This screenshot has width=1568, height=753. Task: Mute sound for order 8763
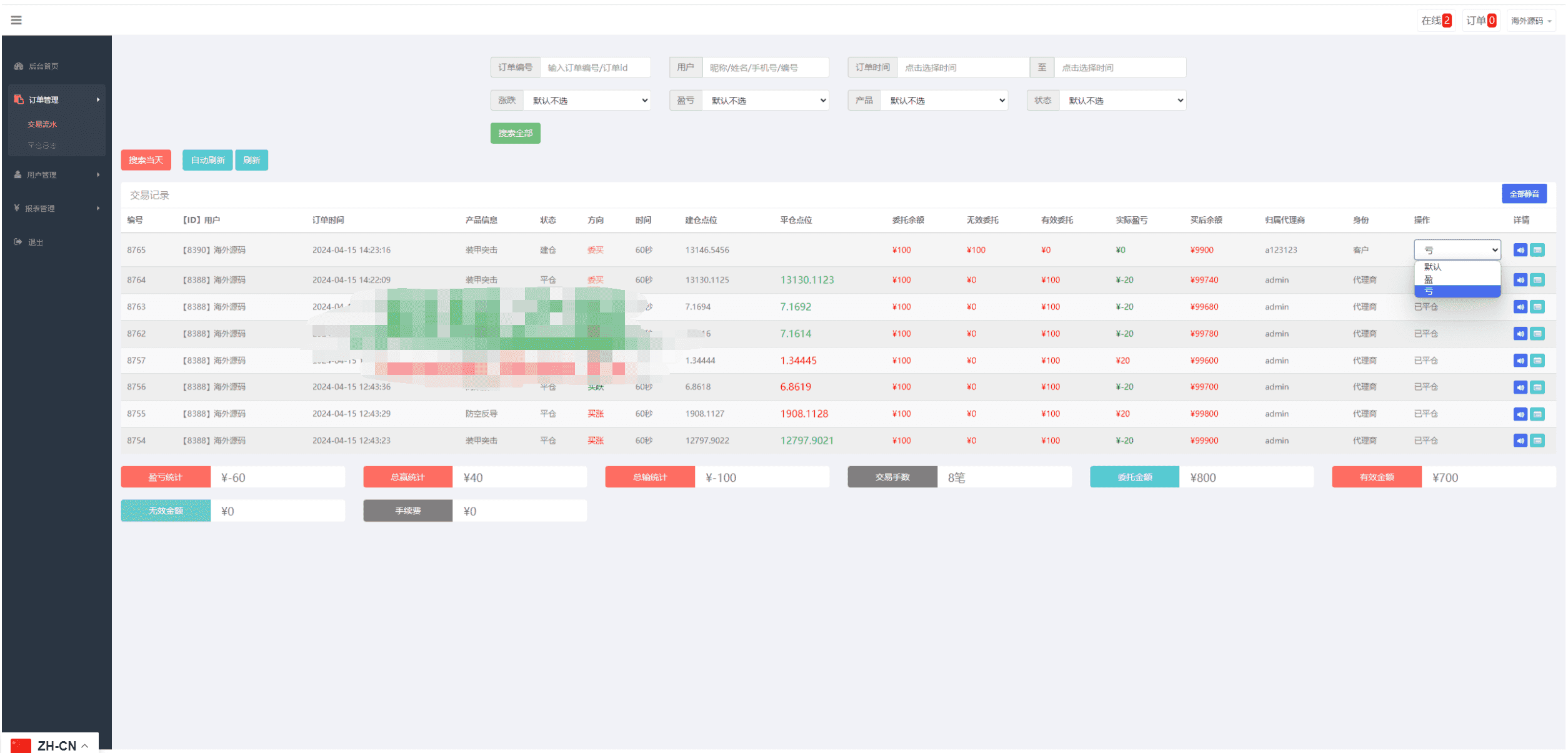[x=1521, y=307]
